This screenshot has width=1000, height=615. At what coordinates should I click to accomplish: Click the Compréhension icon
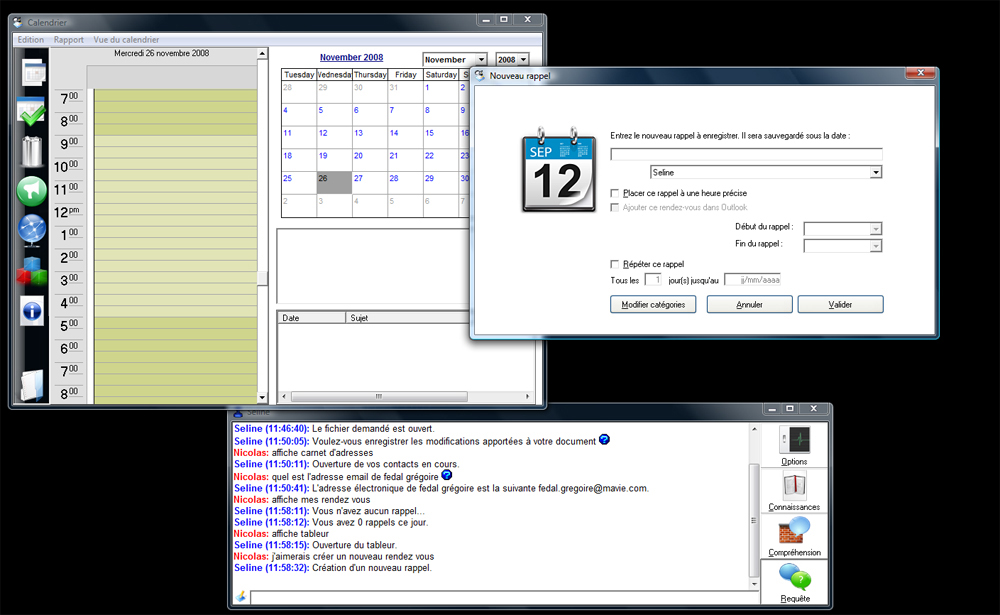[794, 536]
